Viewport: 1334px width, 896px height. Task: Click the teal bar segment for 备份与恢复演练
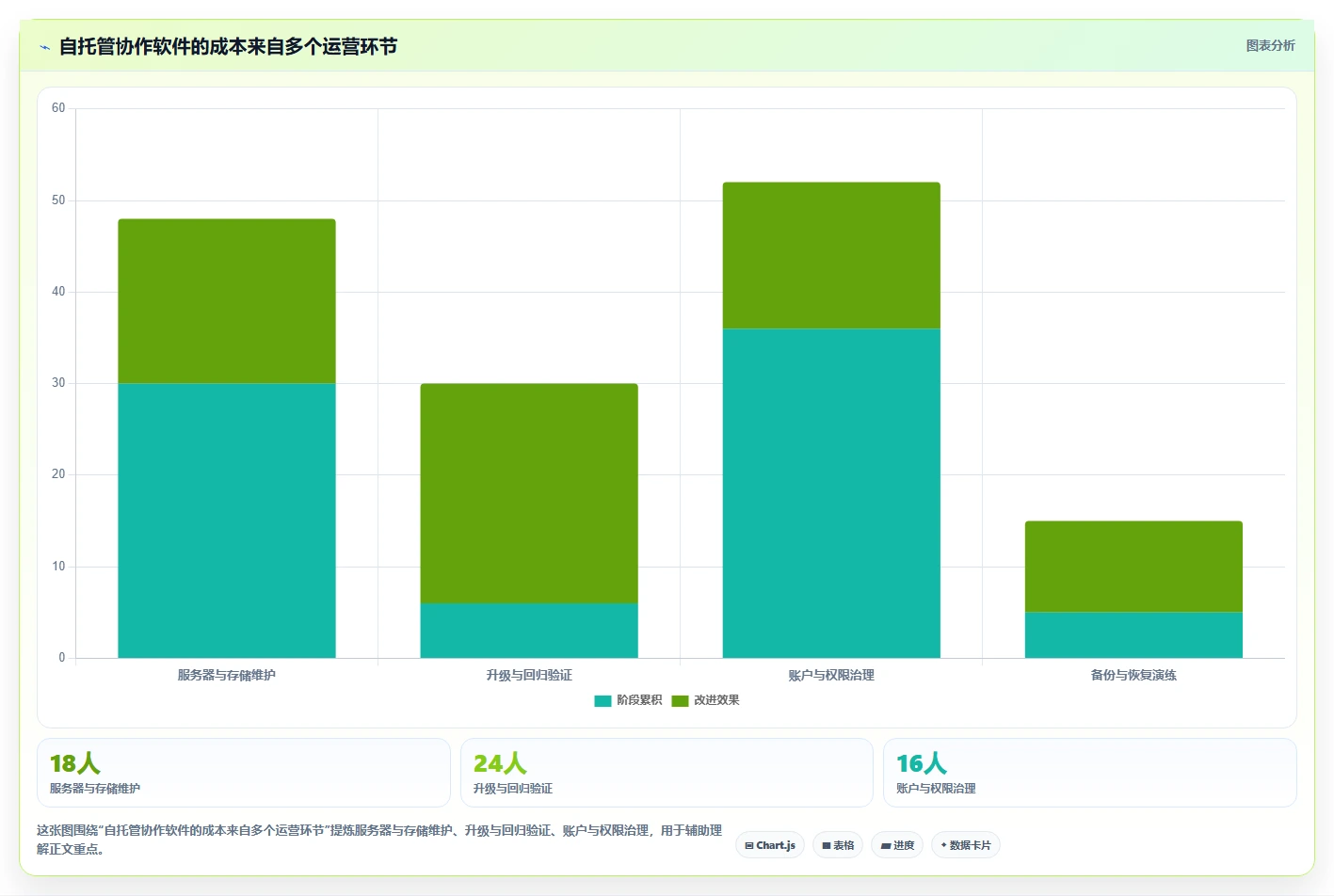1133,635
